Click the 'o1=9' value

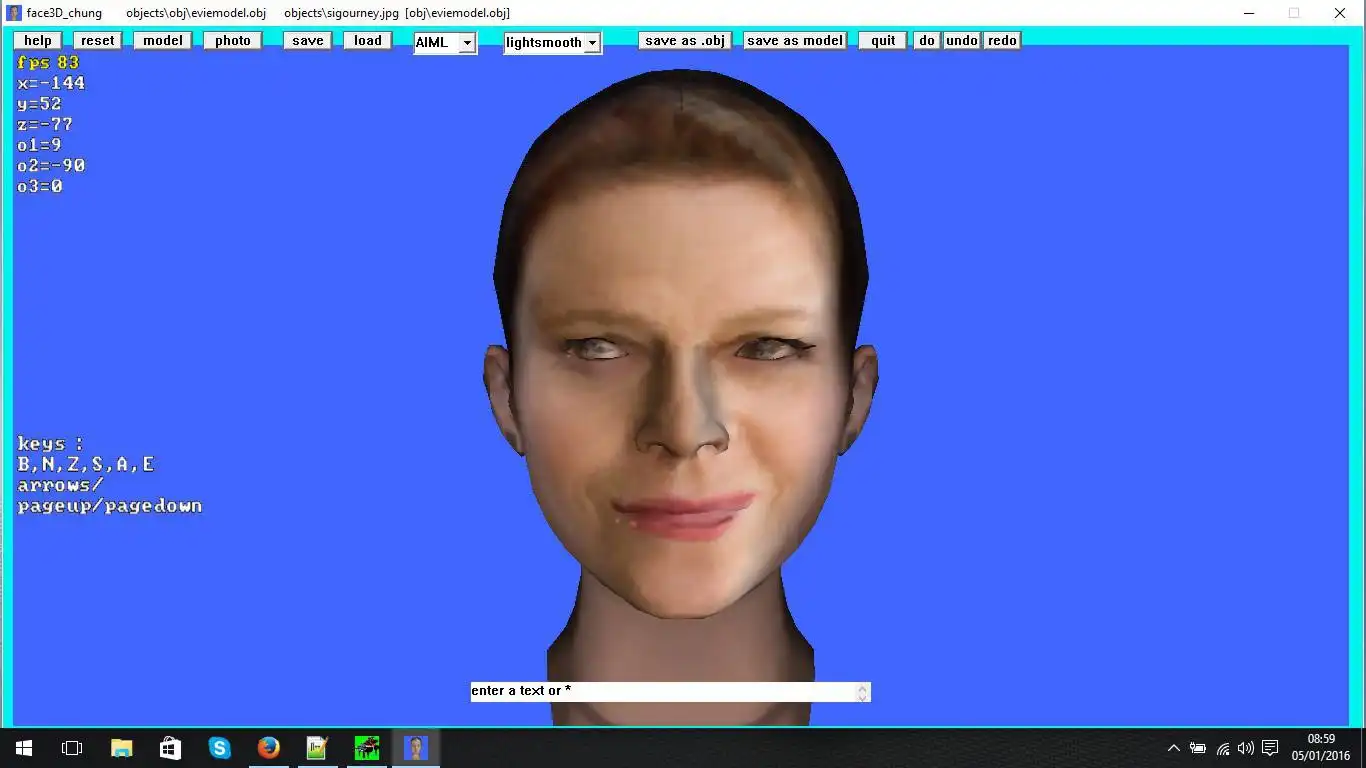click(x=39, y=145)
